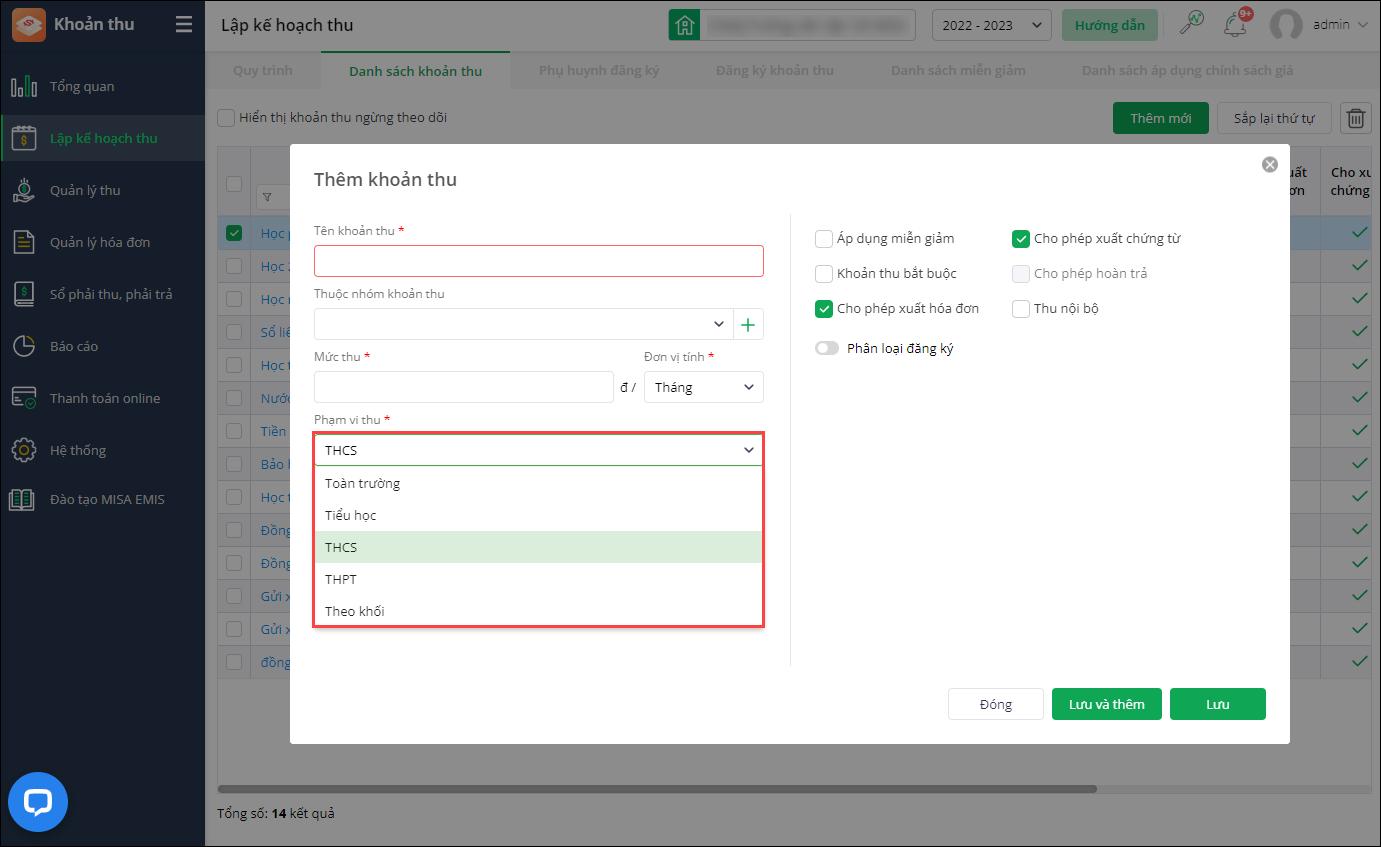Click the green home school icon
This screenshot has width=1381, height=847.
(684, 25)
